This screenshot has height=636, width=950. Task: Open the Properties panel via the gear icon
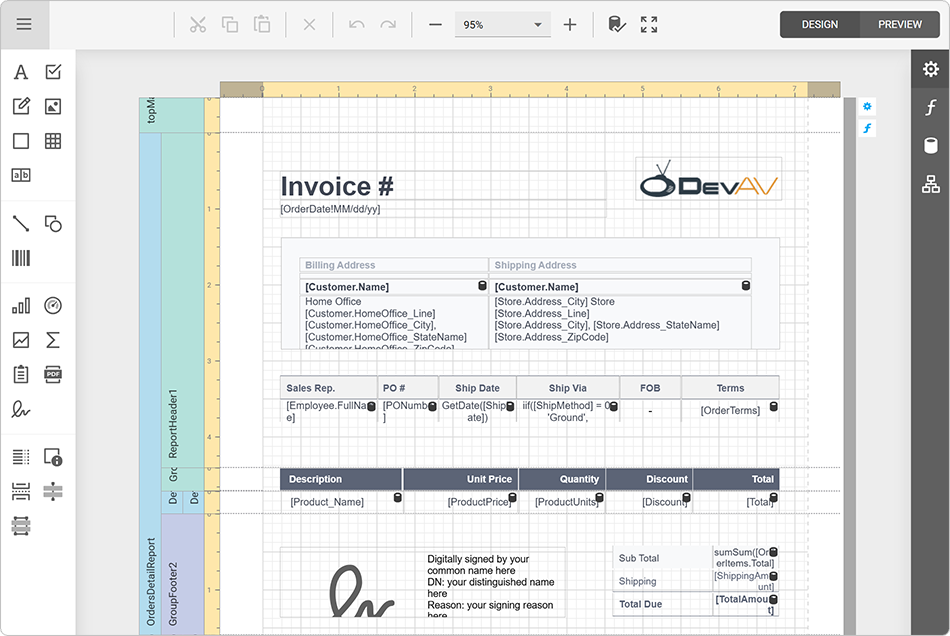931,69
